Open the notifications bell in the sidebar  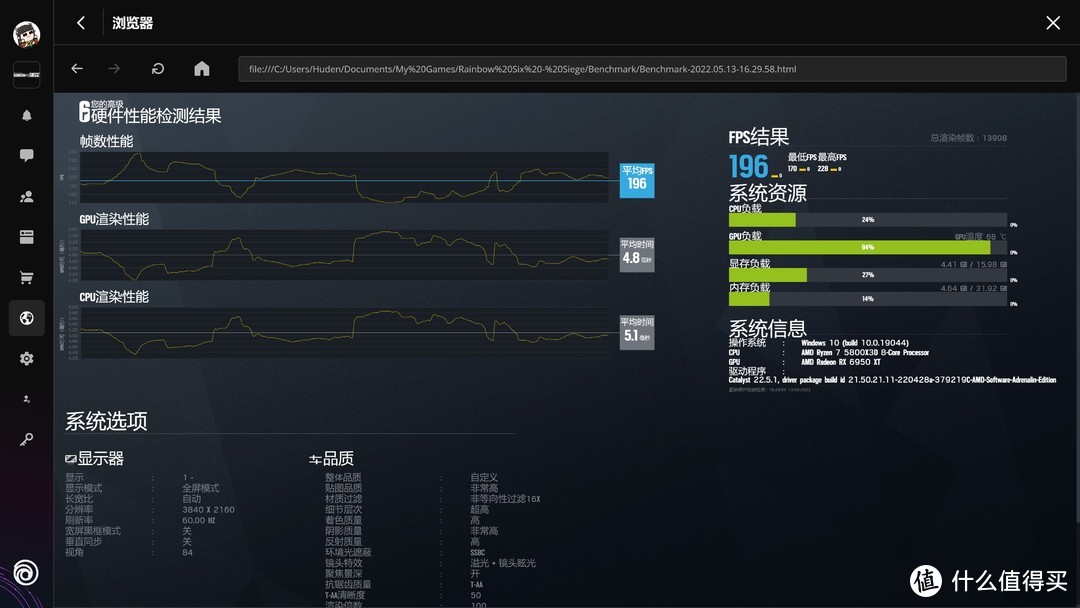[26, 115]
